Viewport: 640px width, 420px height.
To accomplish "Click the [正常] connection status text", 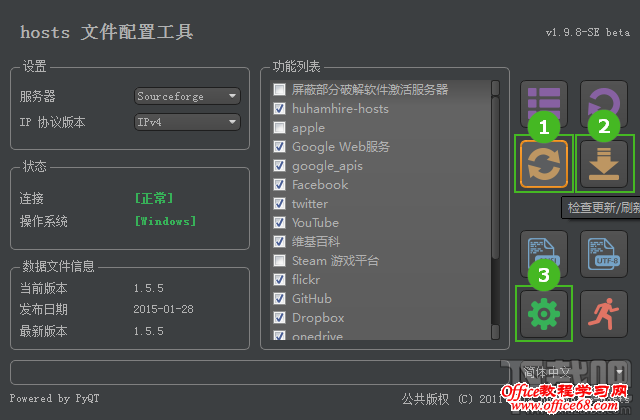I will pyautogui.click(x=154, y=198).
